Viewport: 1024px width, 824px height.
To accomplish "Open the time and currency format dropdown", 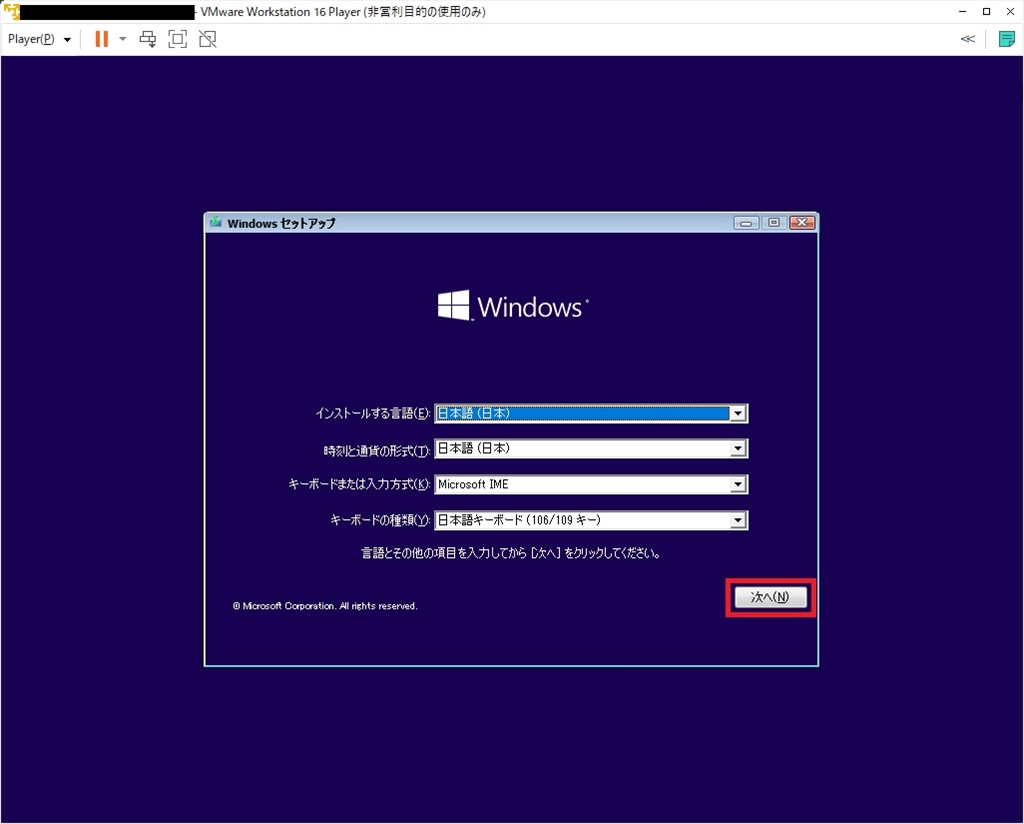I will (591, 449).
